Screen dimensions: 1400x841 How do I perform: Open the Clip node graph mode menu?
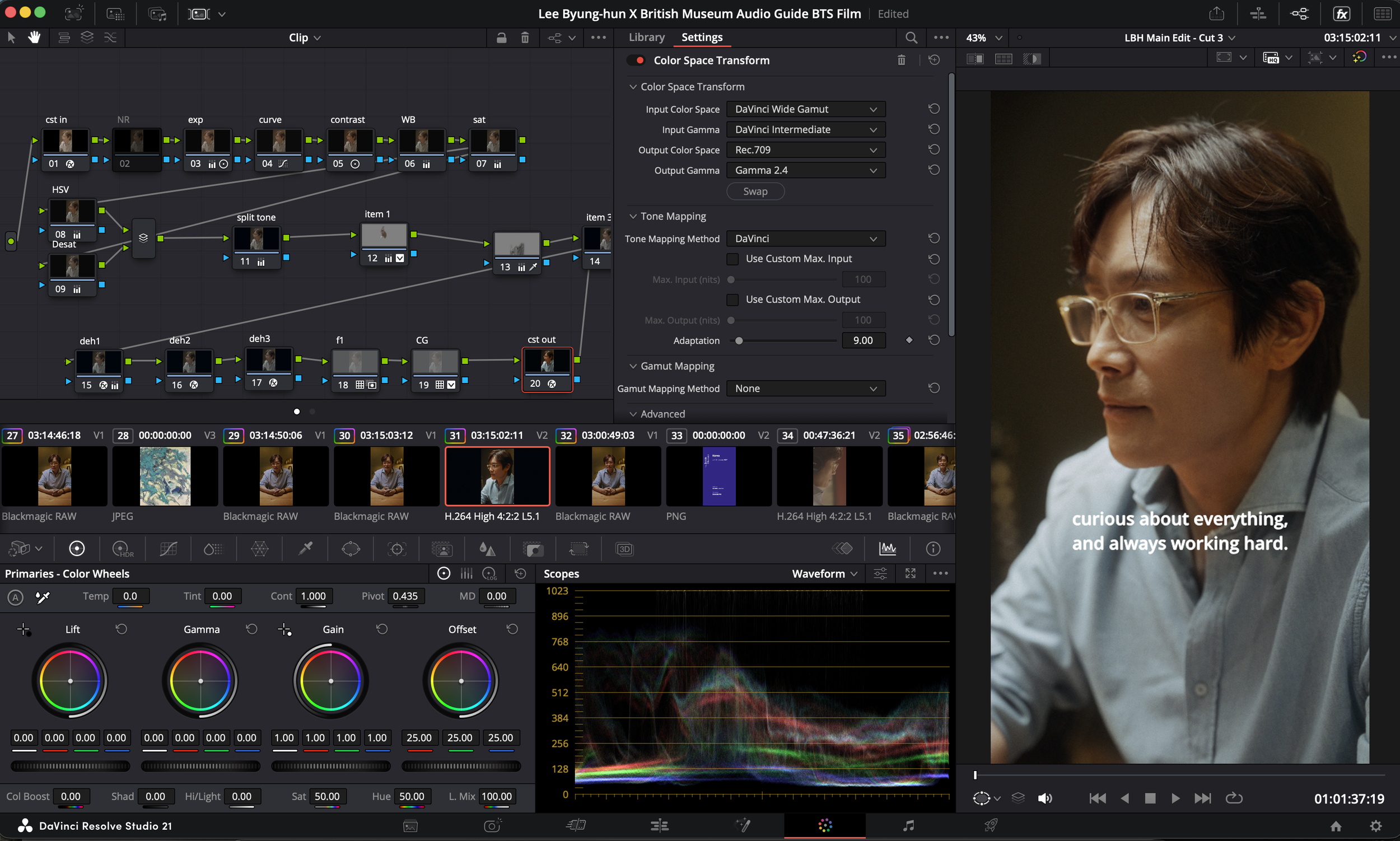point(305,38)
